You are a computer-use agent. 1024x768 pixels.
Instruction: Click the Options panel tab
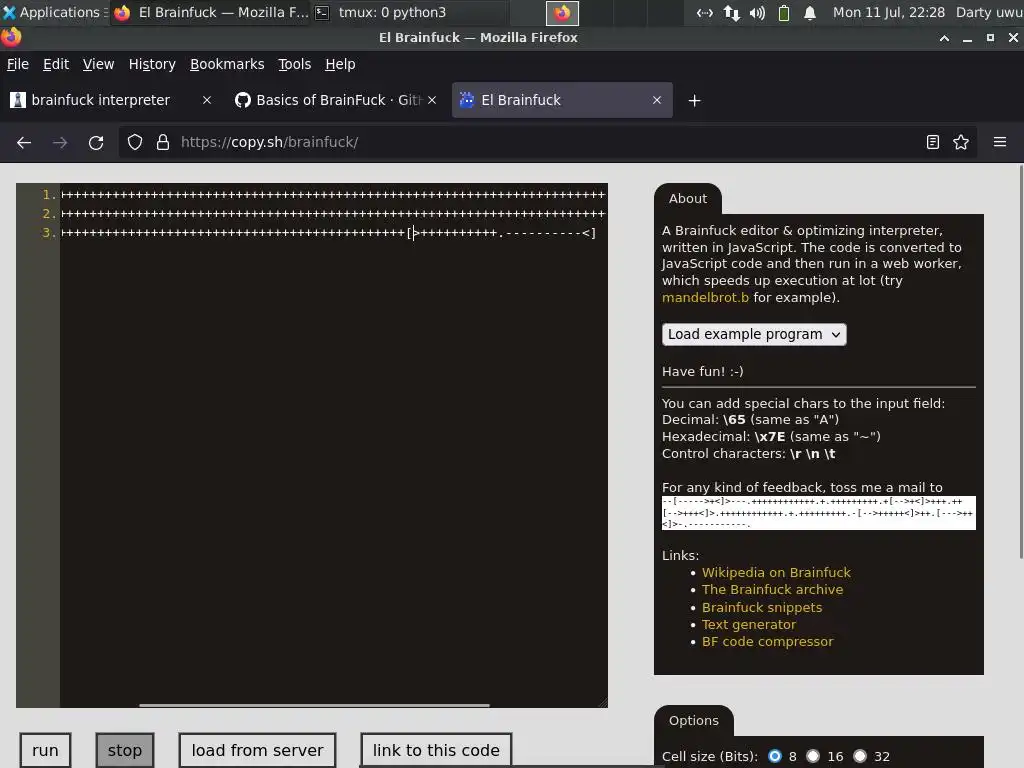pos(694,720)
